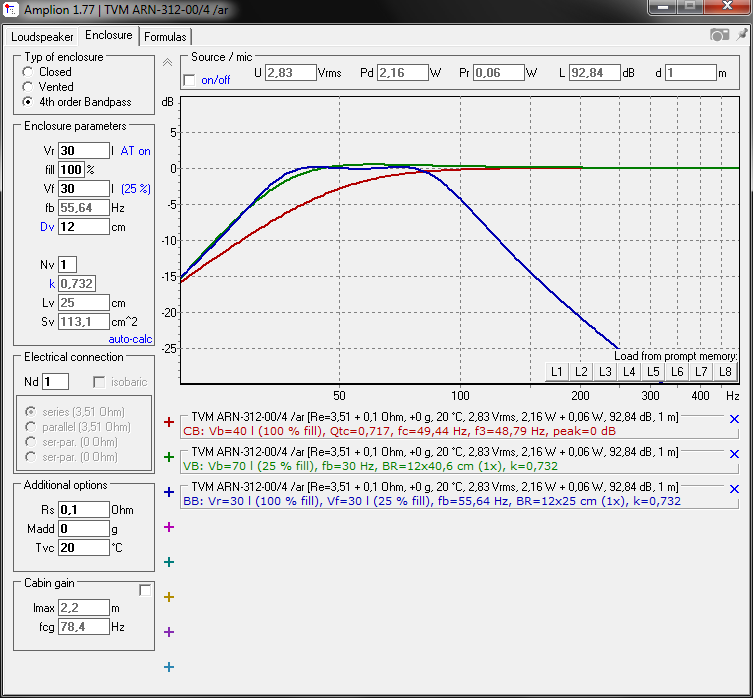Click the dark blue plus curve slot
Viewport: 753px width, 698px height.
tap(169, 492)
